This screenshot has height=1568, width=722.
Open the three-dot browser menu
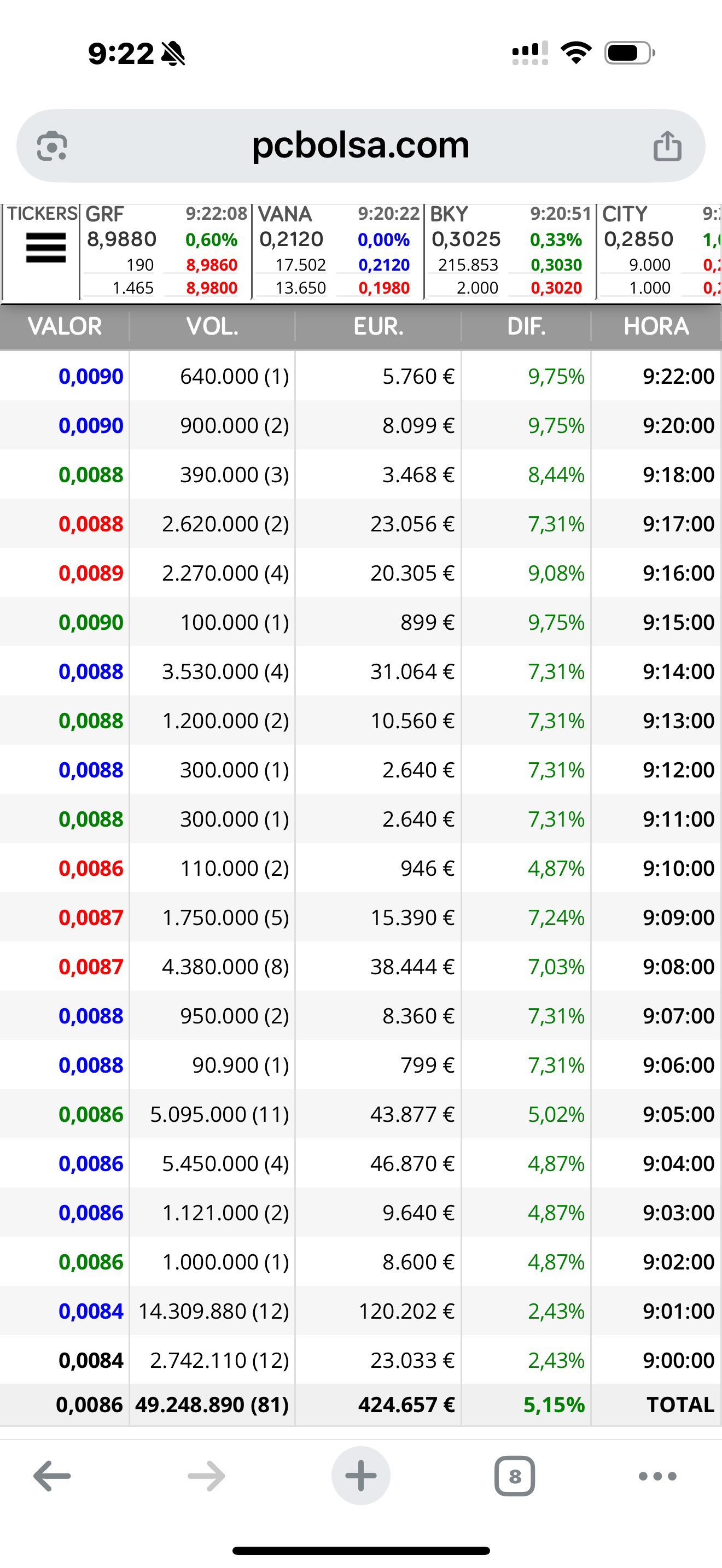point(657,1476)
